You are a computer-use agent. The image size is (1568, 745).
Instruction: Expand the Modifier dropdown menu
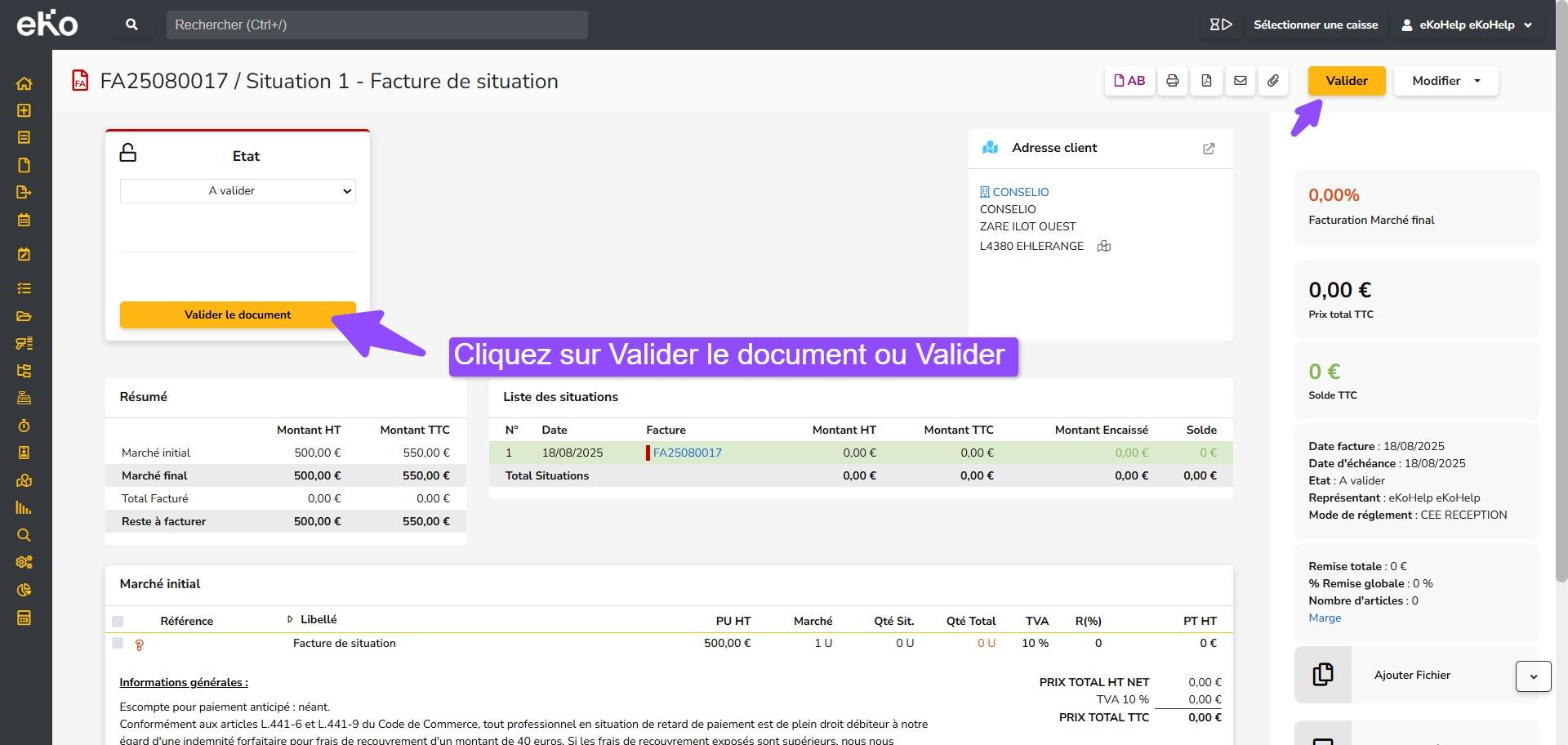point(1445,81)
